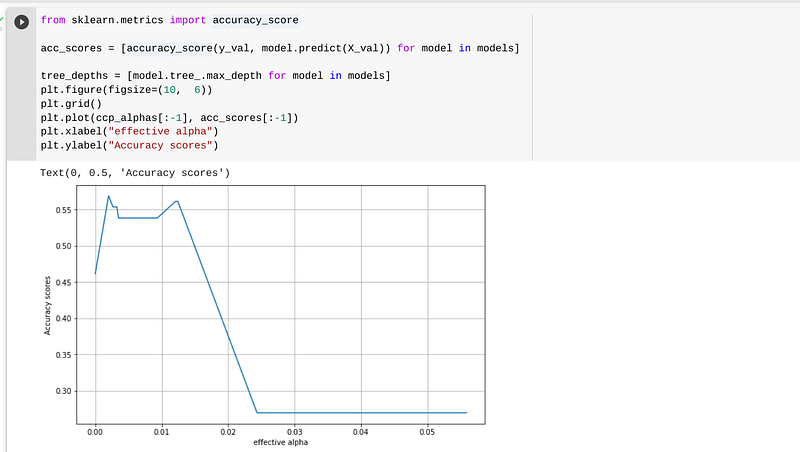The width and height of the screenshot is (800, 452).
Task: Click the 0.05 x-axis tick label
Action: pyautogui.click(x=428, y=432)
